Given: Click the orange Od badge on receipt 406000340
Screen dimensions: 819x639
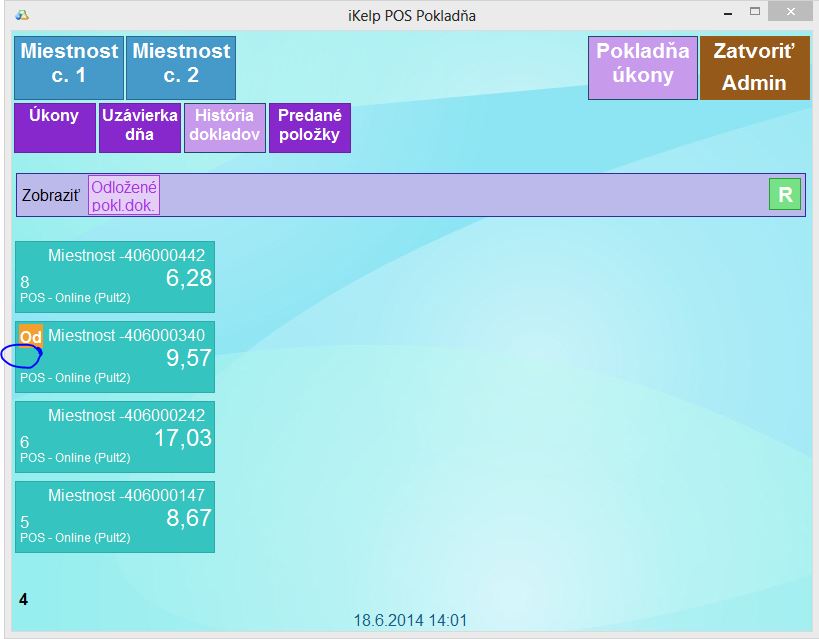Looking at the screenshot, I should (31, 336).
